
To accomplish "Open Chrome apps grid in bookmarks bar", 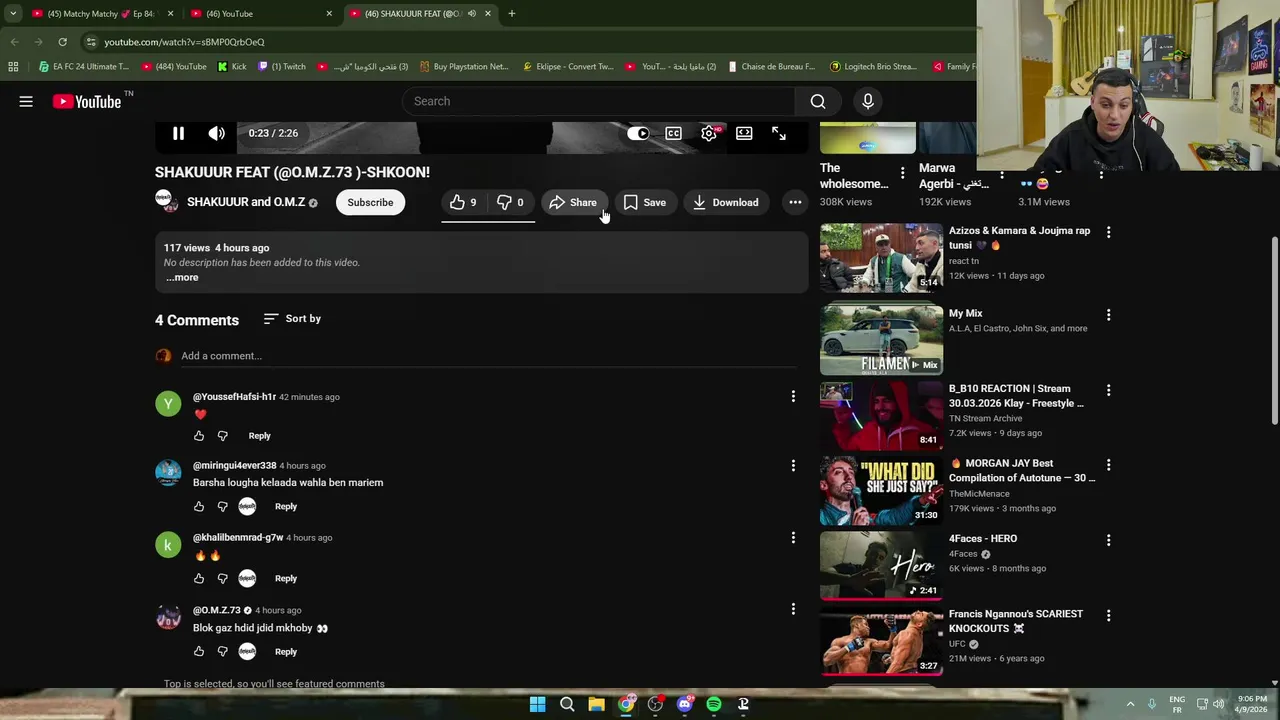I will 13,67.
